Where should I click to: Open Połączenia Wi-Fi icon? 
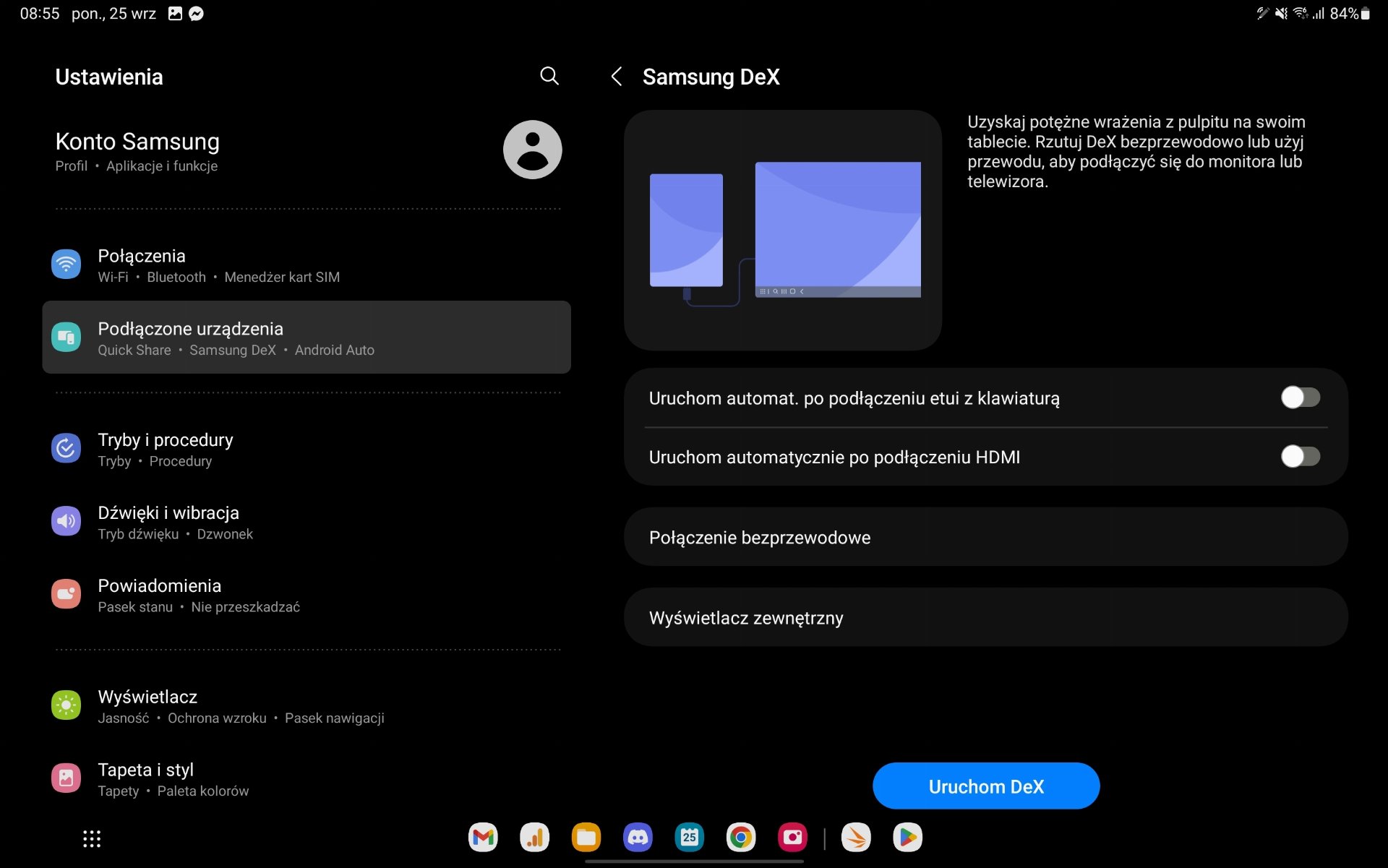(x=66, y=265)
